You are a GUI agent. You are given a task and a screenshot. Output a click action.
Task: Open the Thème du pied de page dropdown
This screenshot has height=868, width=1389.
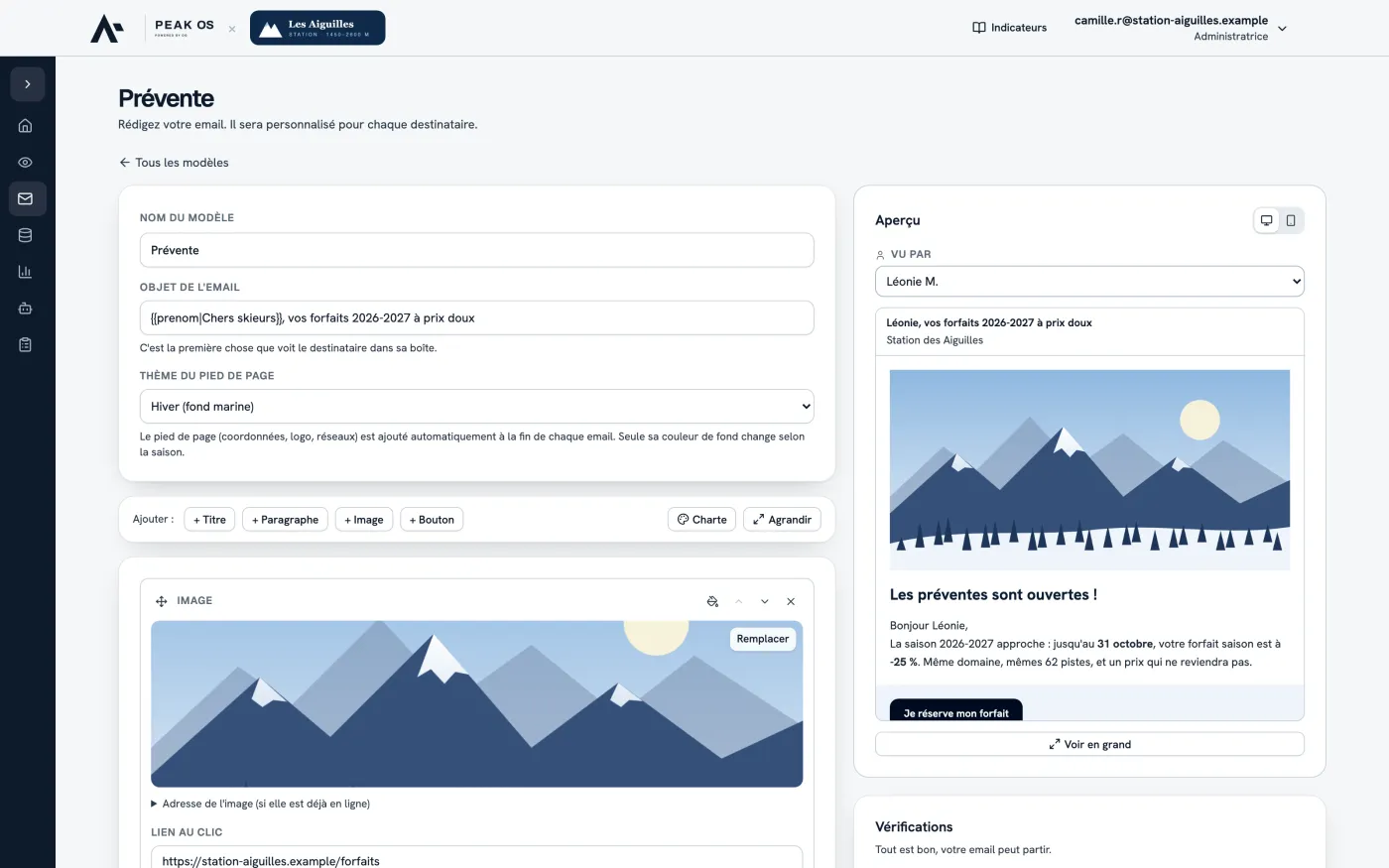click(476, 407)
